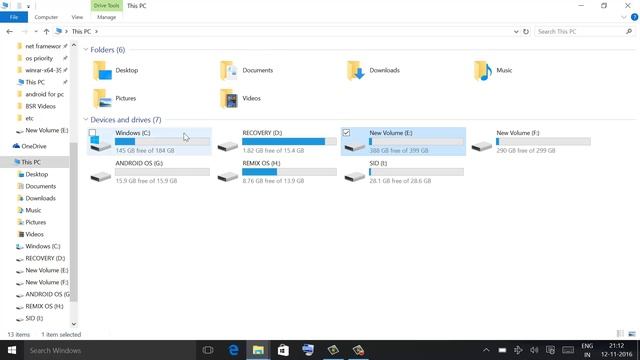This screenshot has height=360, width=640.
Task: Open the address bar history dropdown
Action: 516,31
